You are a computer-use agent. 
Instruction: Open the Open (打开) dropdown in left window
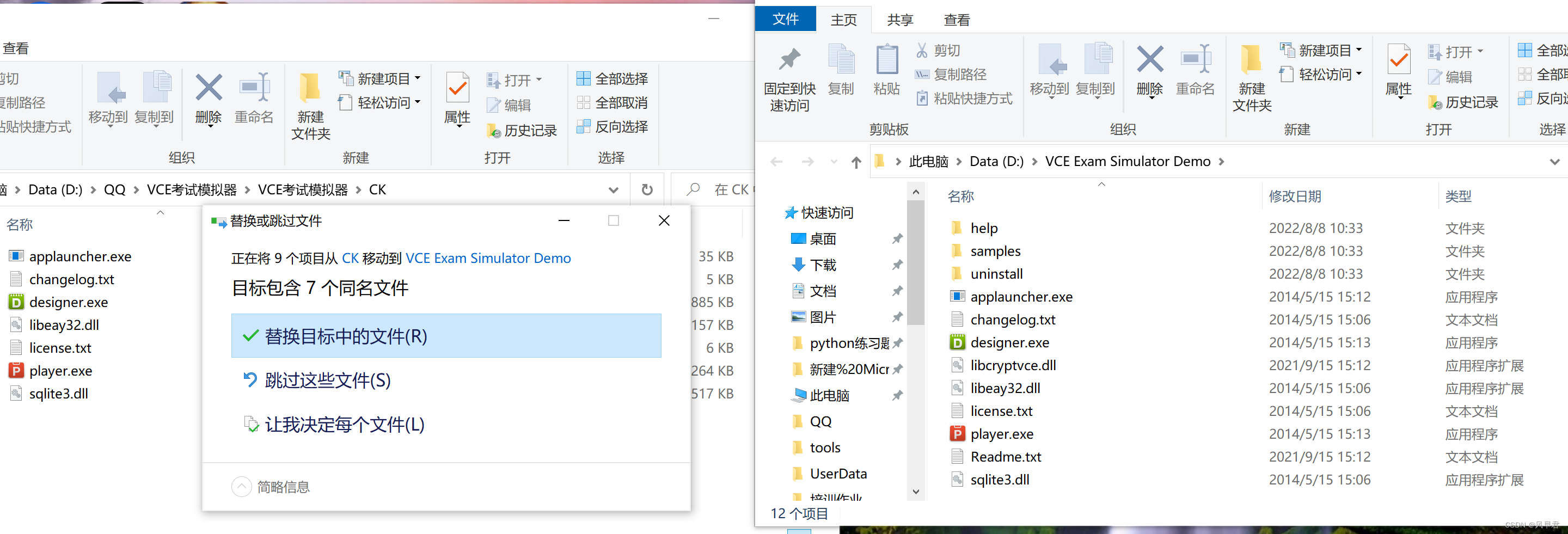point(515,81)
